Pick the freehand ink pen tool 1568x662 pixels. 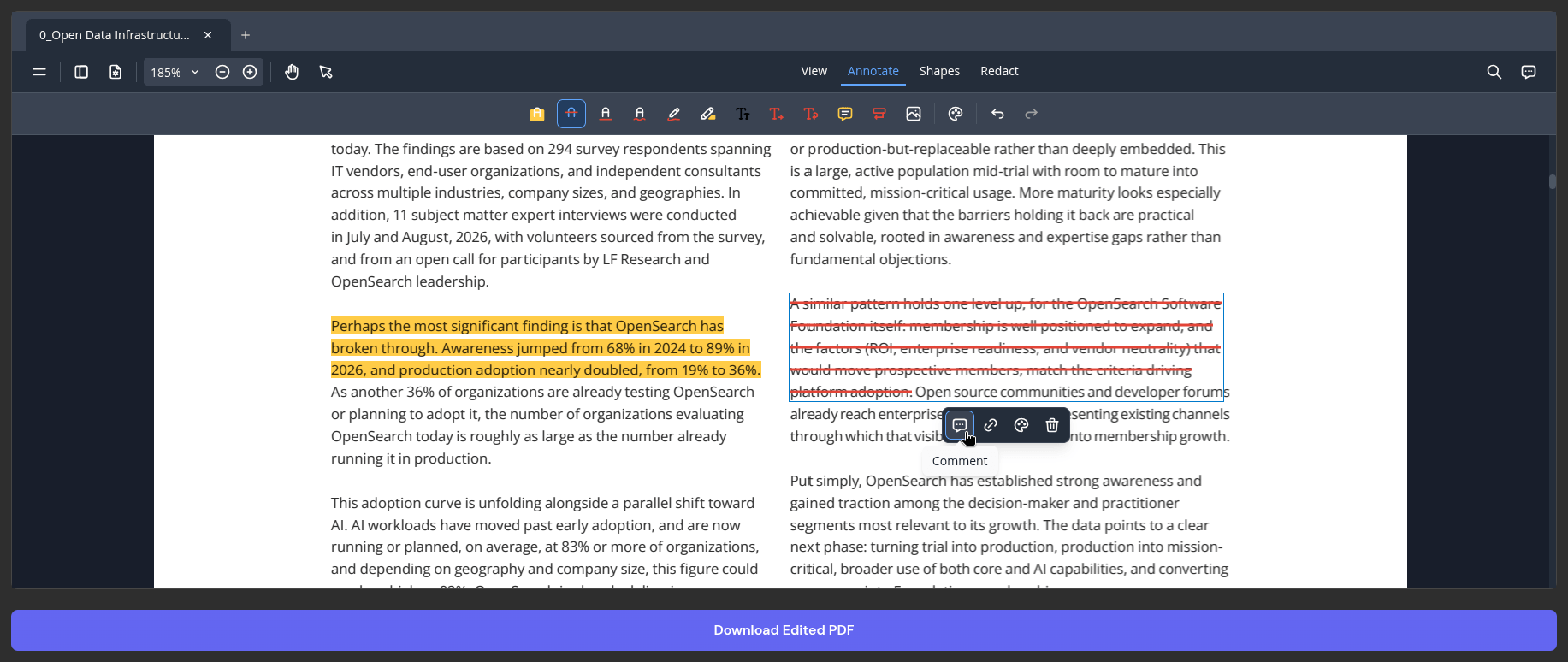point(674,114)
